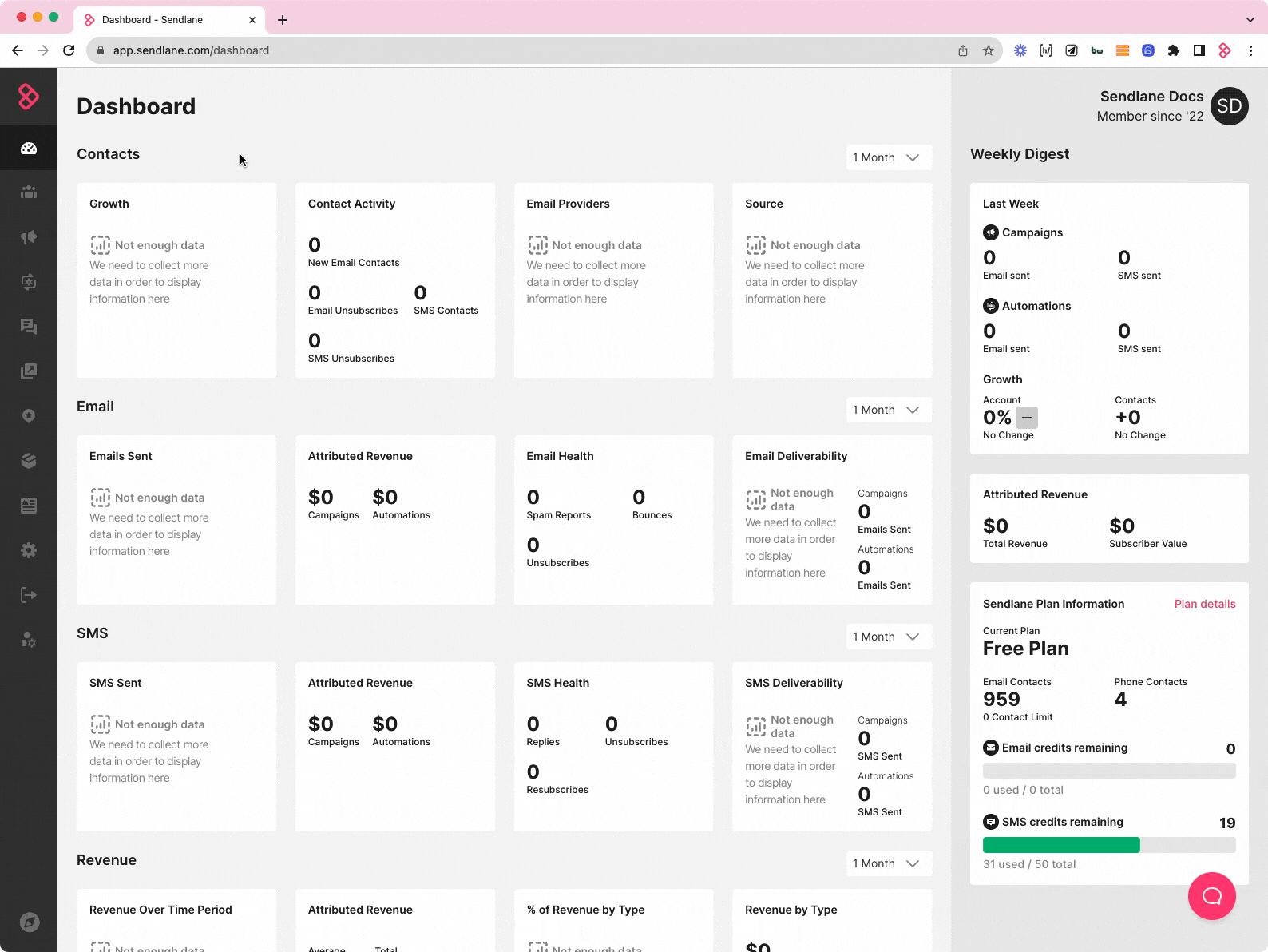Click the SMS Contacts label

click(446, 311)
